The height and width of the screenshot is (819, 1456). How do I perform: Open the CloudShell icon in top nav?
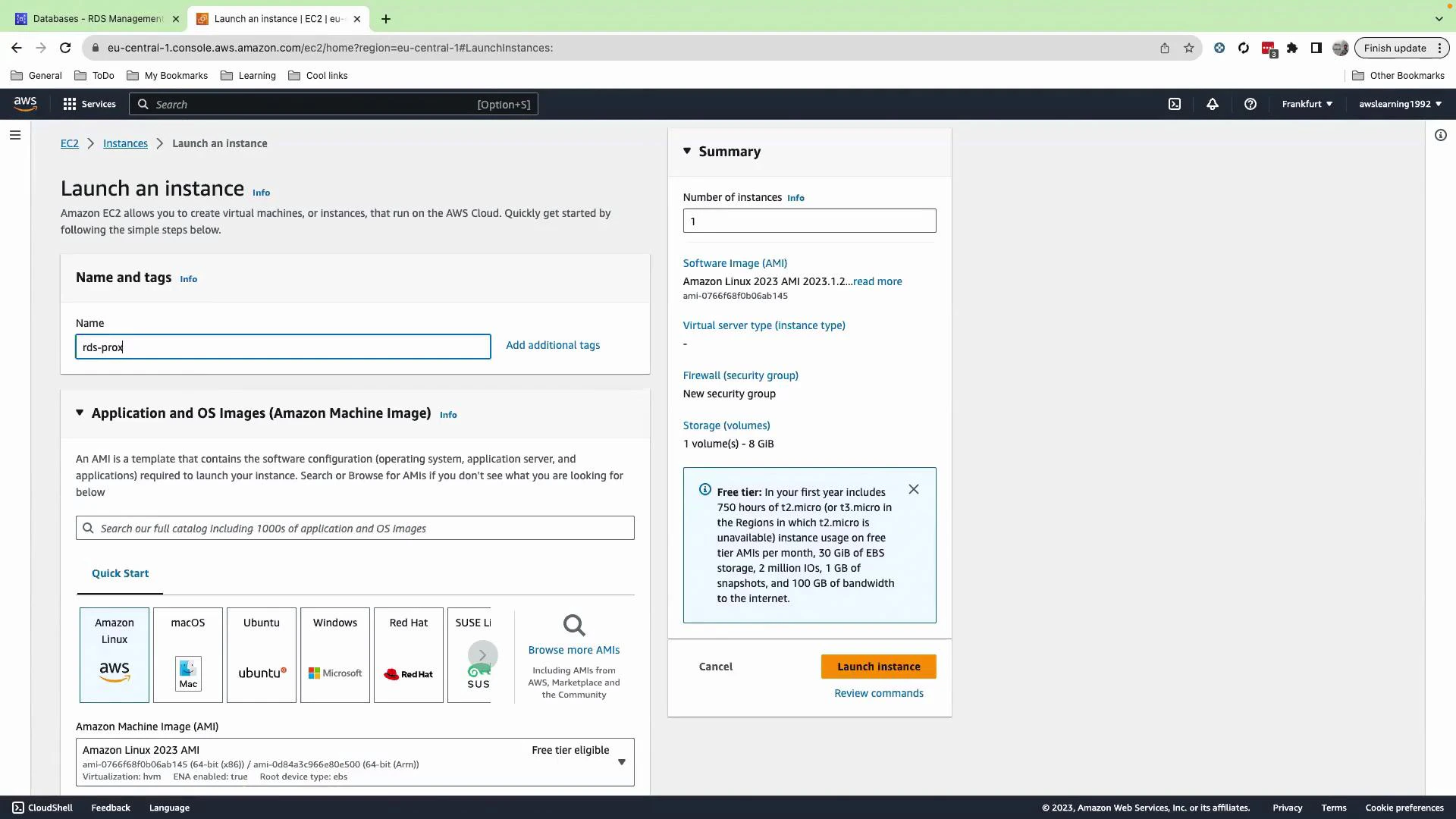point(1175,104)
